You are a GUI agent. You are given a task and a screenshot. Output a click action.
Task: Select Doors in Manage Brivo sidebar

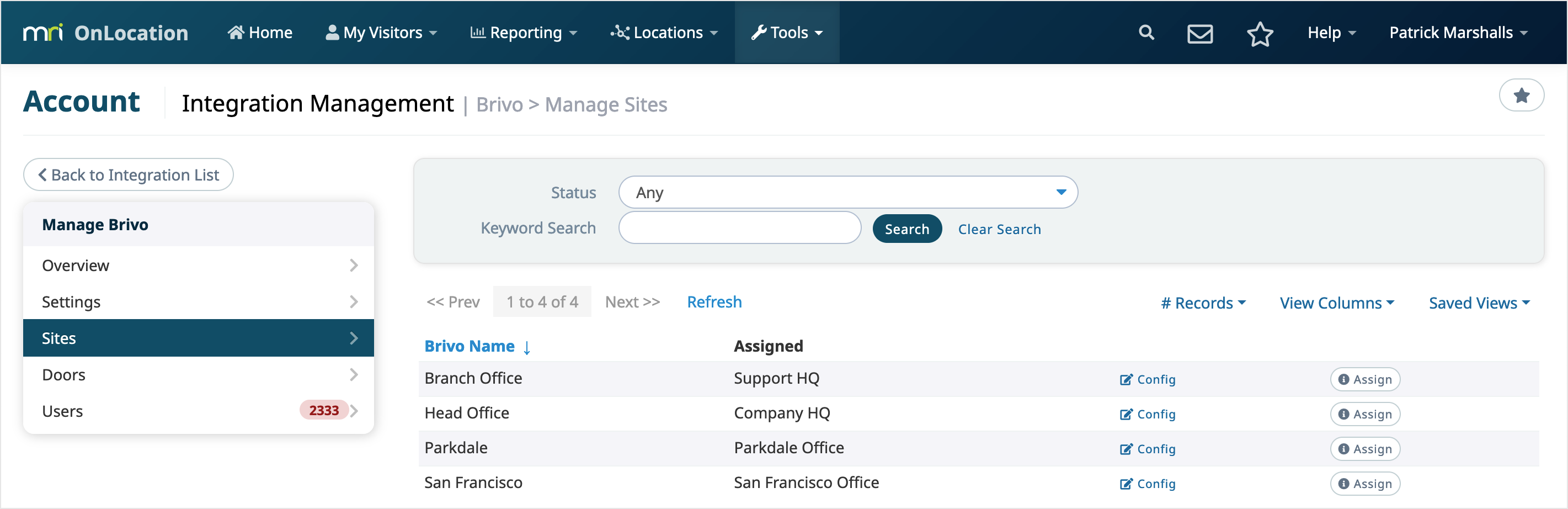(x=199, y=374)
